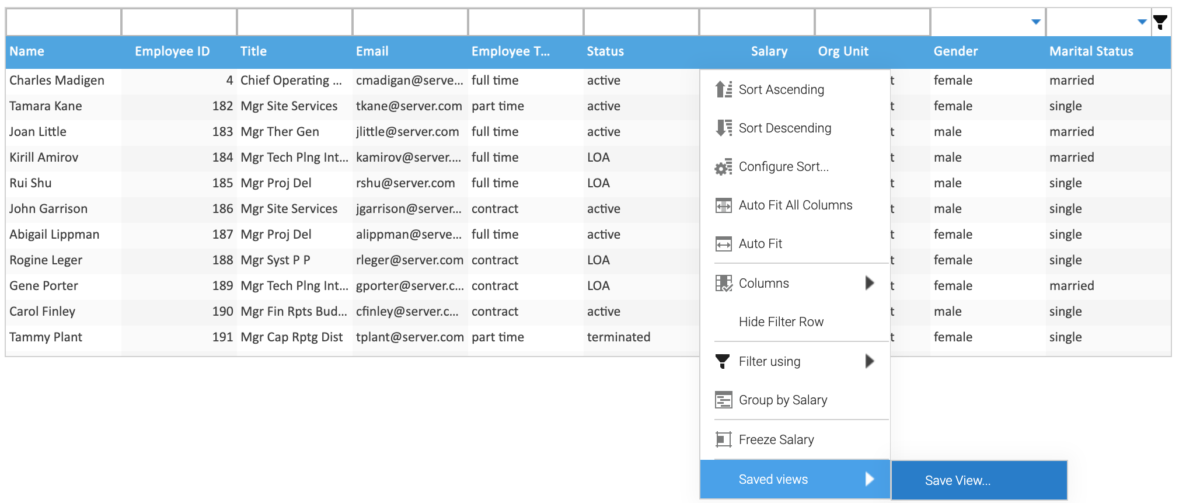
Task: Click the tkane@server.com email cell
Action: coord(410,106)
